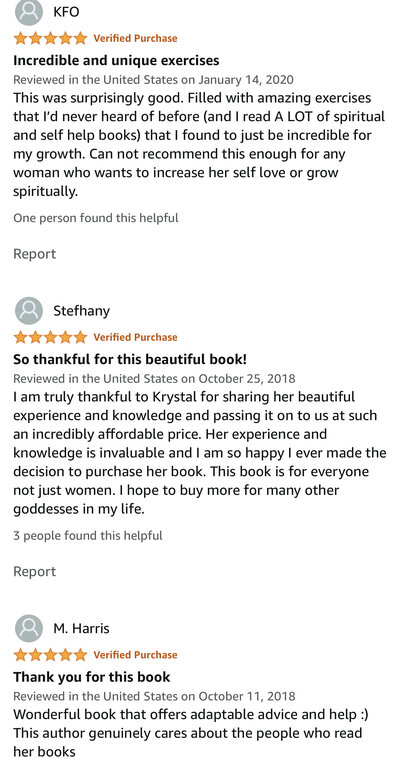Click the January 14, 2020 review date line

[153, 79]
